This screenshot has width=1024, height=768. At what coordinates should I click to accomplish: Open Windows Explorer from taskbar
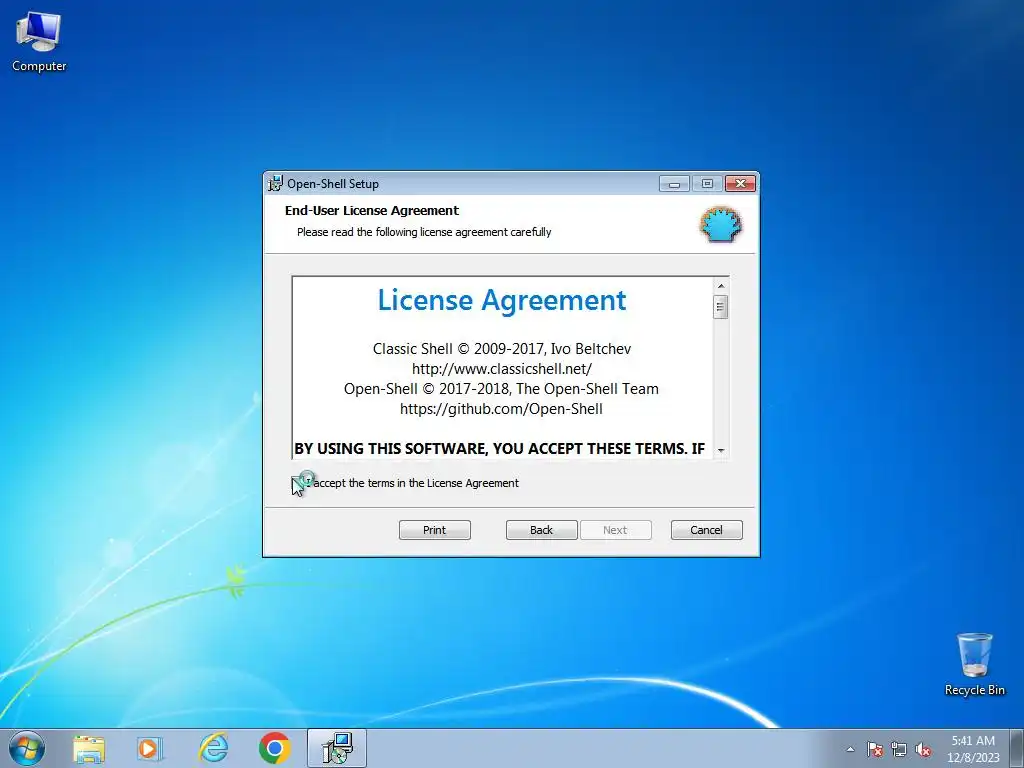tap(89, 748)
